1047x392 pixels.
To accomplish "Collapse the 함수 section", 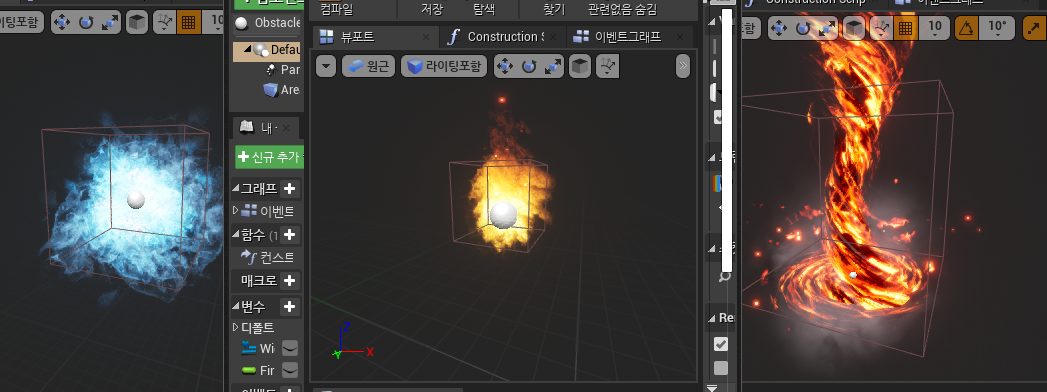I will coord(236,234).
